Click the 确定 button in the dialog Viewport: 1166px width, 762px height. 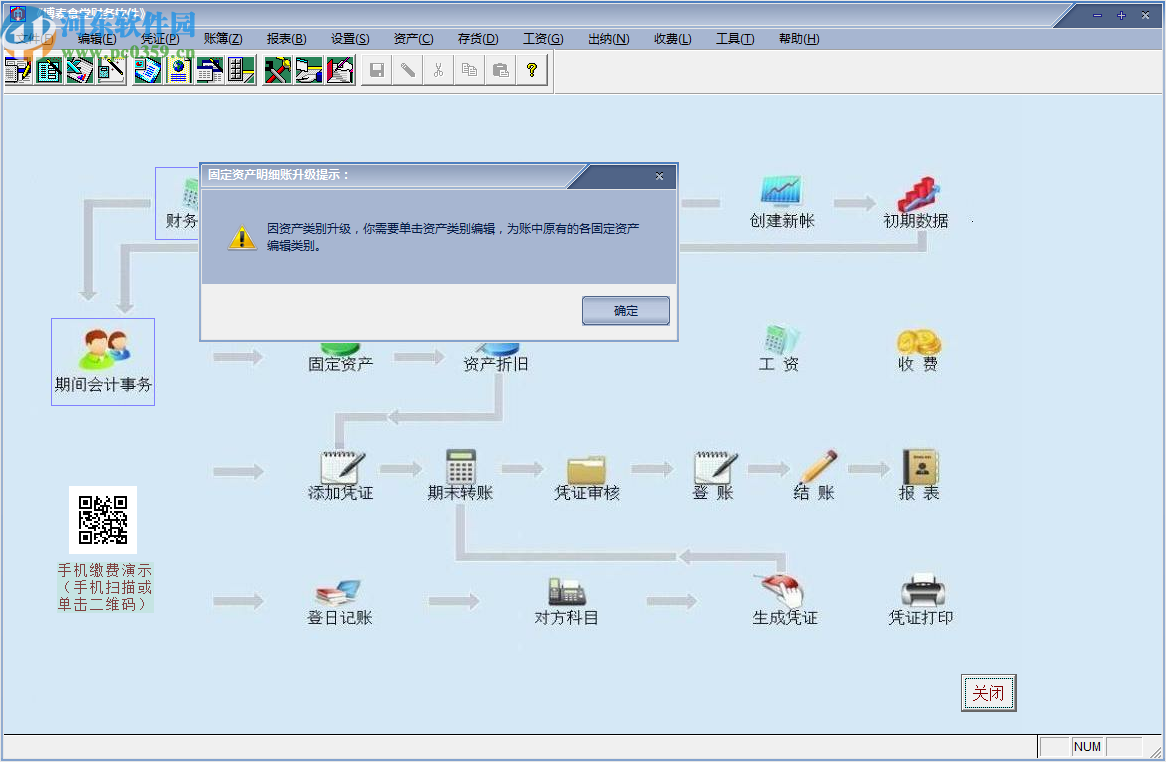[625, 311]
